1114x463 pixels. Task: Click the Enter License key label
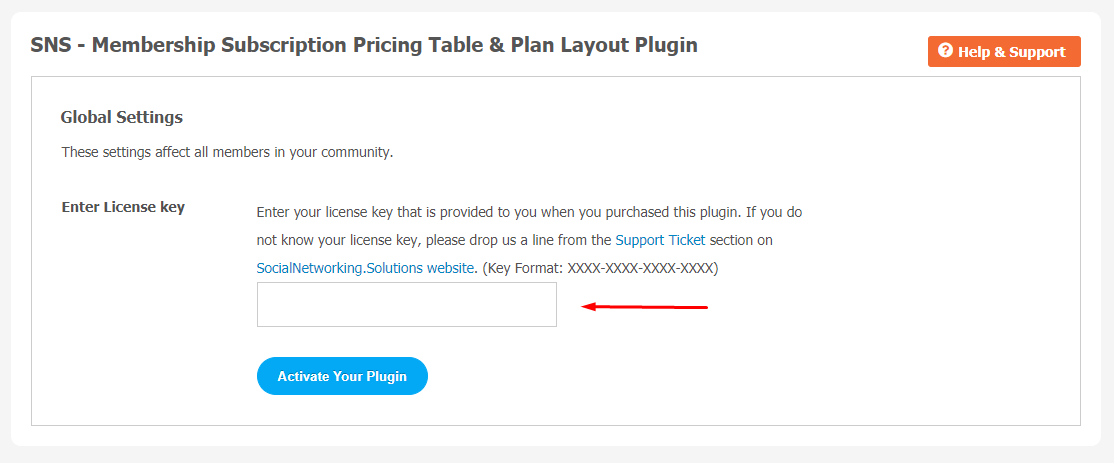coord(123,207)
